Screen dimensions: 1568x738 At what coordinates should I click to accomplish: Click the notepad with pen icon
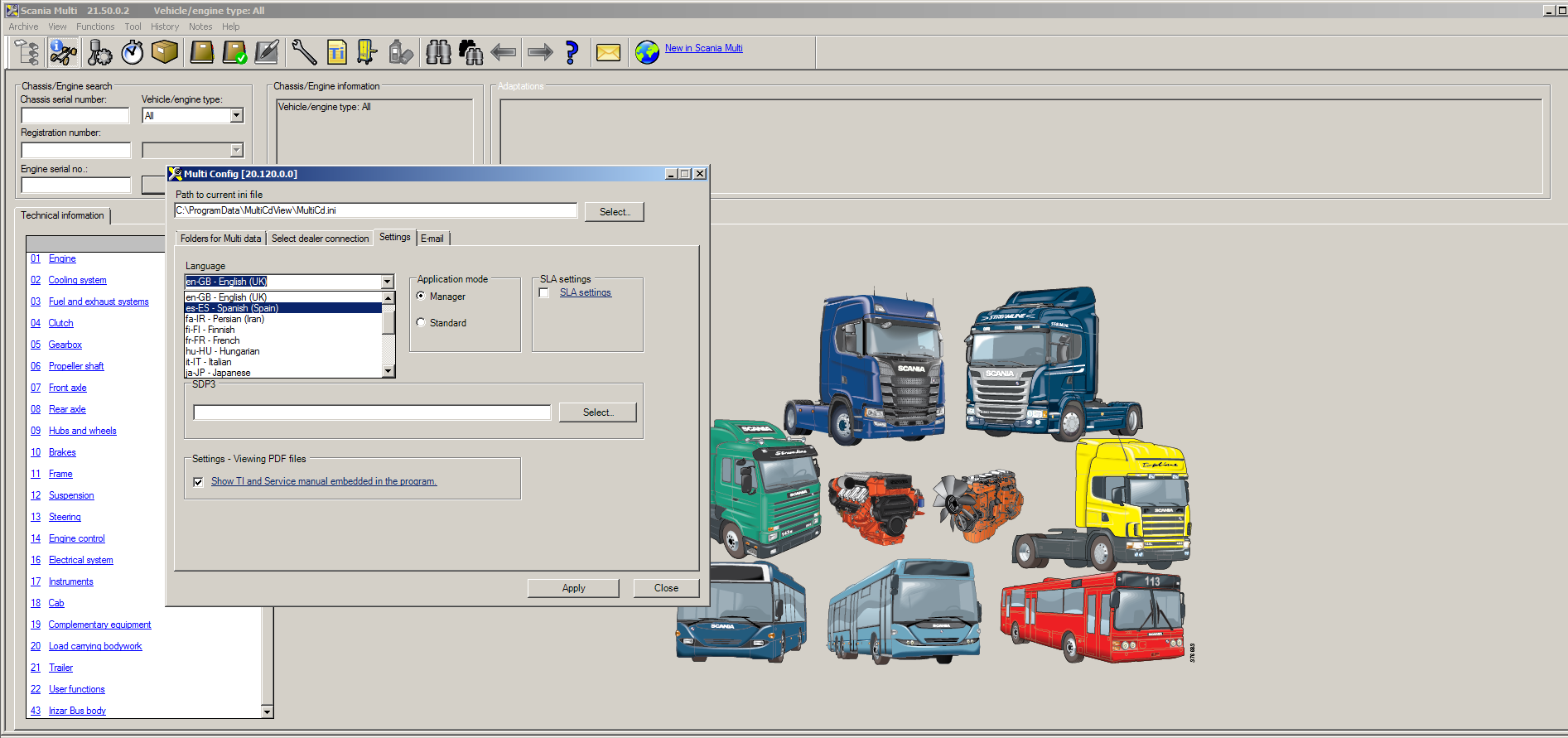pyautogui.click(x=267, y=52)
